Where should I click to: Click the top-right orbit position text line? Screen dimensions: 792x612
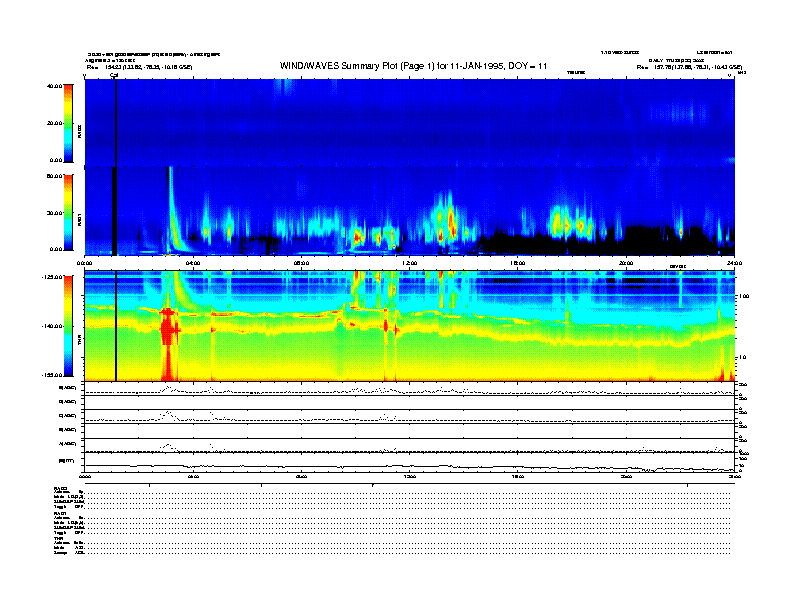pyautogui.click(x=689, y=67)
